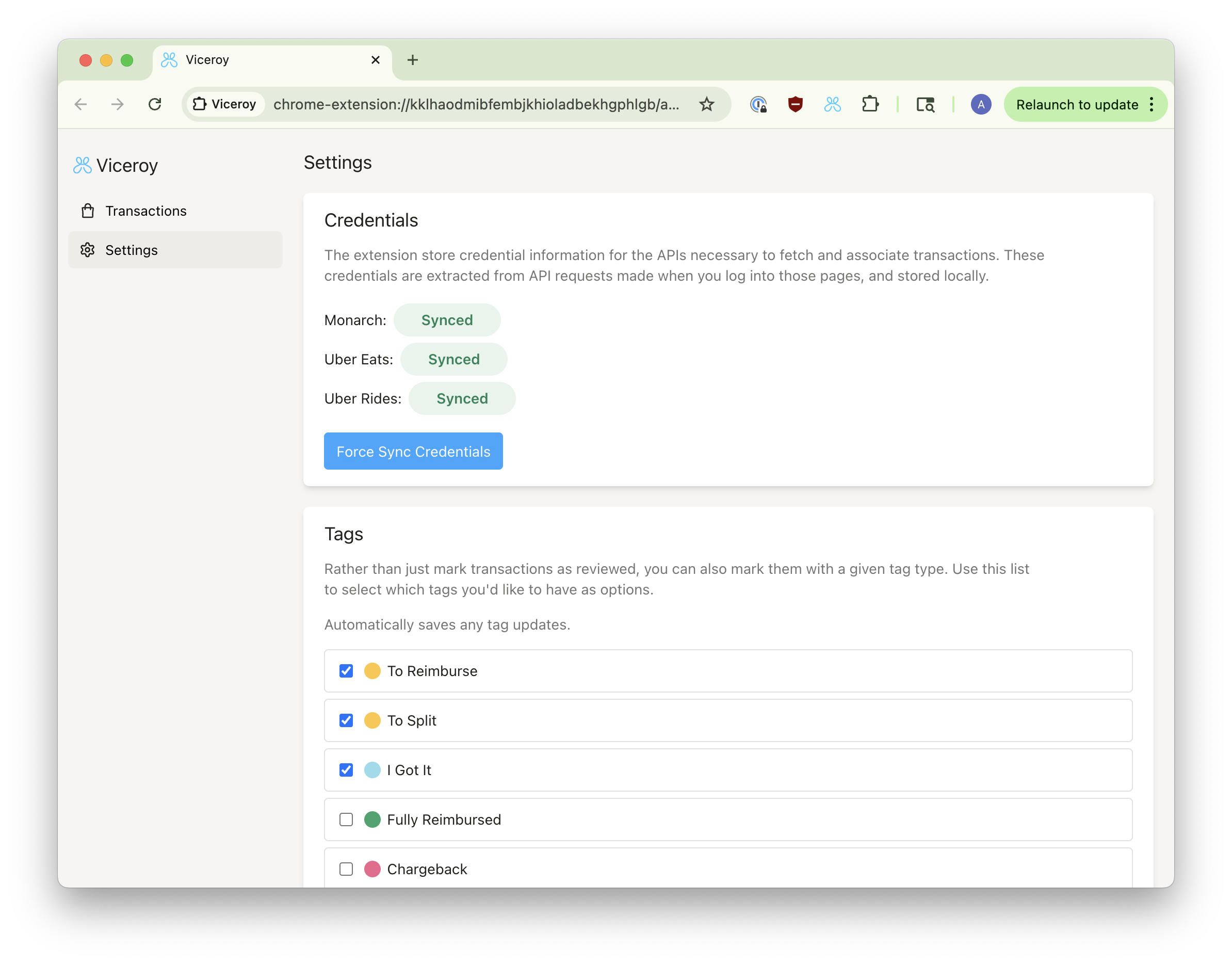Image resolution: width=1232 pixels, height=964 pixels.
Task: Open the profile avatar A
Action: coord(980,104)
